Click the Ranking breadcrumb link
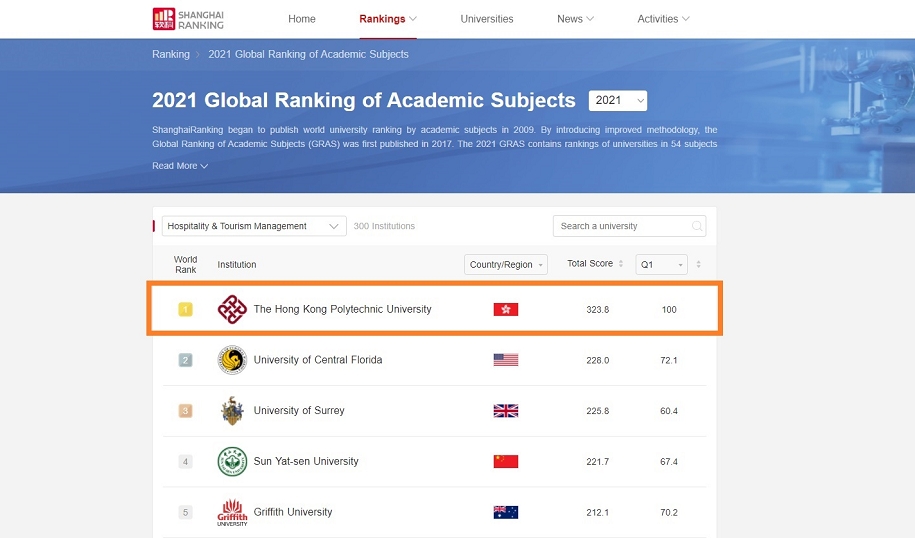 click(x=171, y=54)
